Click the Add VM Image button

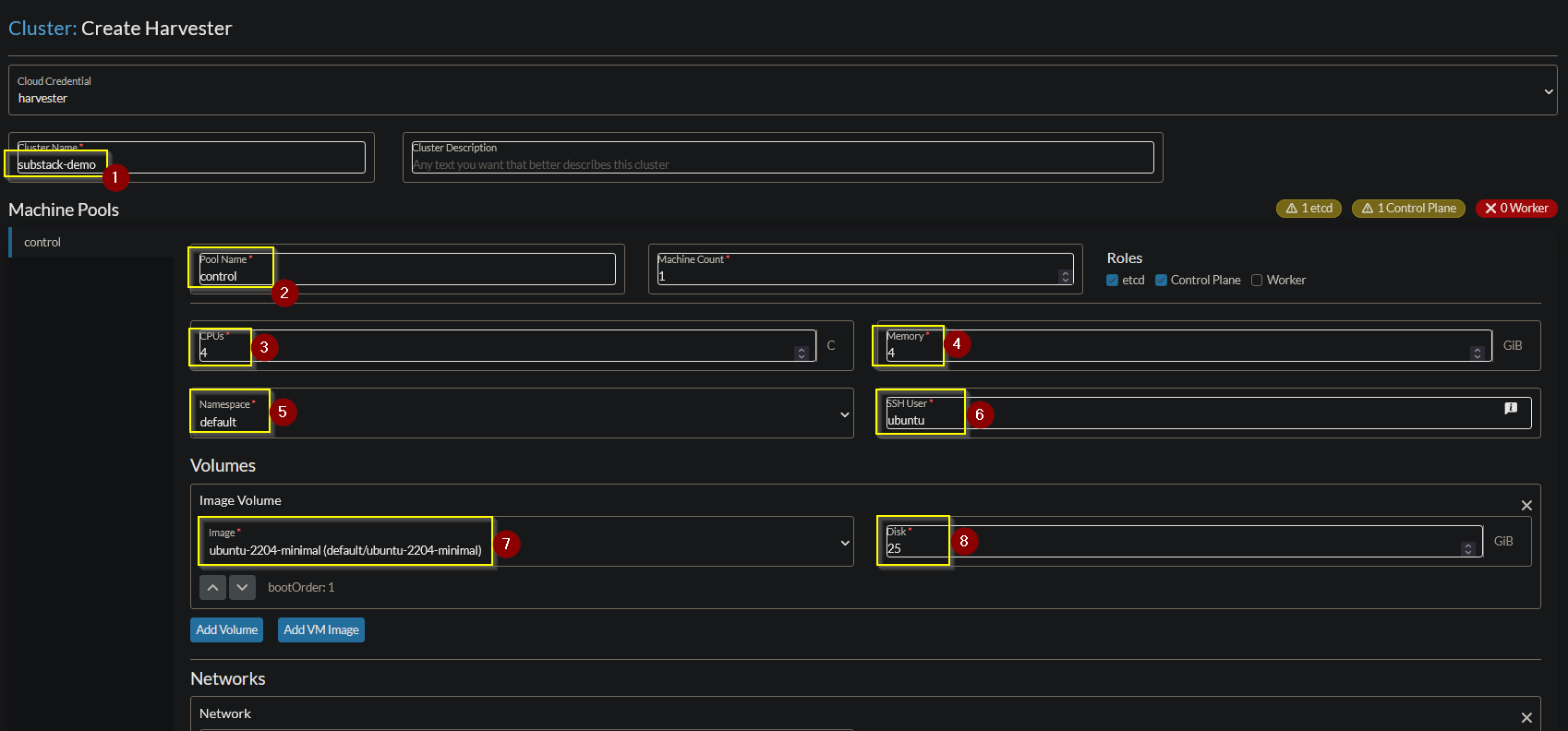pos(321,630)
